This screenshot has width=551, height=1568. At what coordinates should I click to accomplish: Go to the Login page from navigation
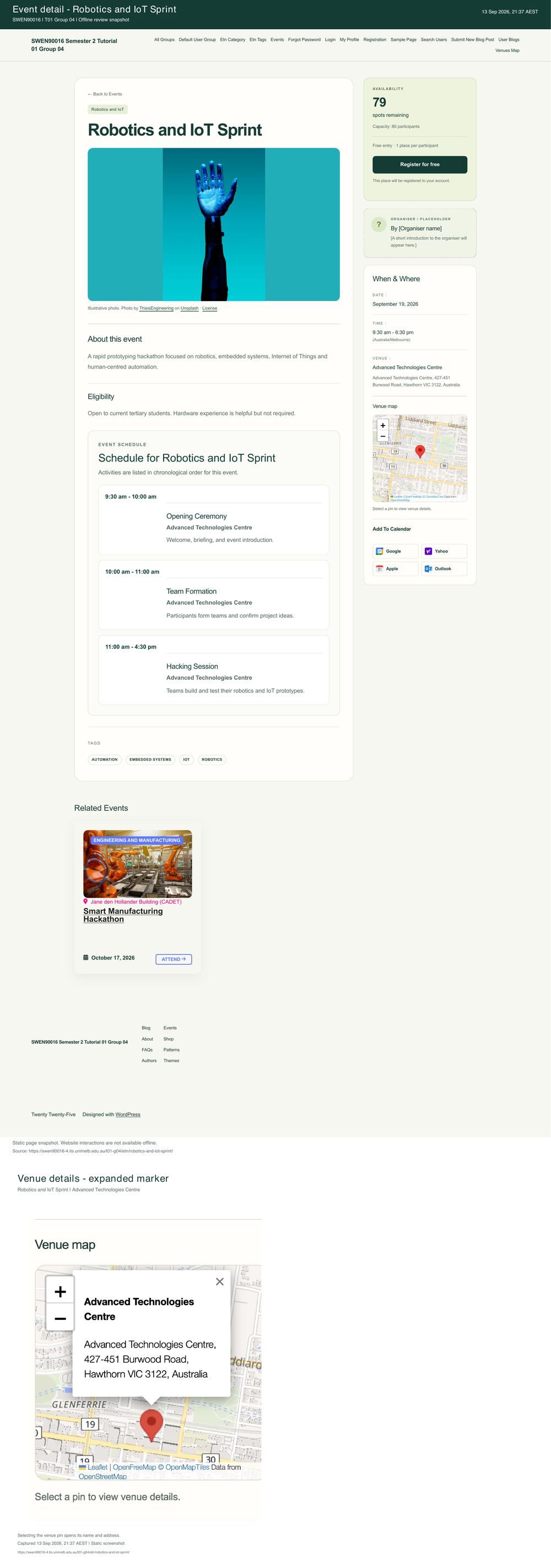330,40
